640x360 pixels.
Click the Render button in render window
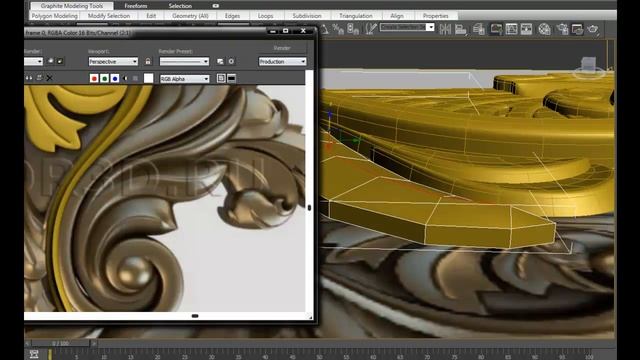click(282, 48)
